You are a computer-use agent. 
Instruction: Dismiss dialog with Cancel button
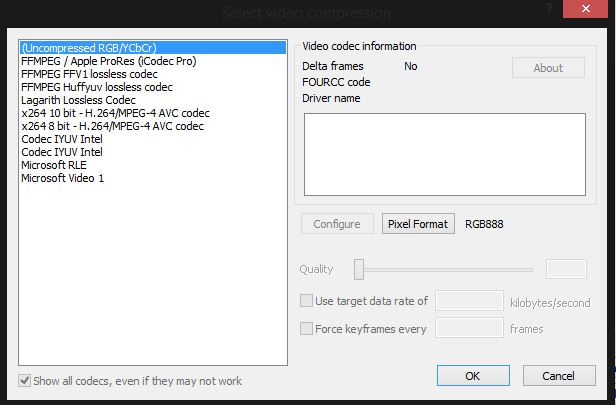point(557,376)
